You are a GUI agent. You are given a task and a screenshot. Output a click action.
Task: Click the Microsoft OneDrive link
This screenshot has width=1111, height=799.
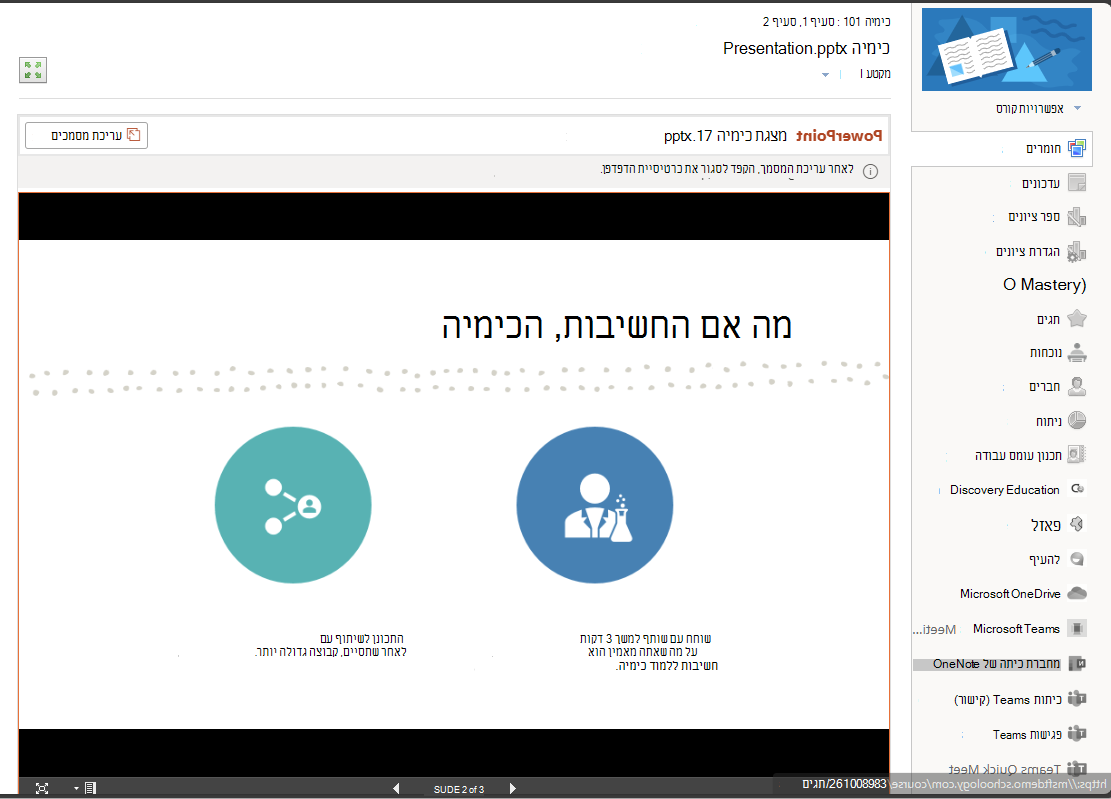click(1010, 594)
